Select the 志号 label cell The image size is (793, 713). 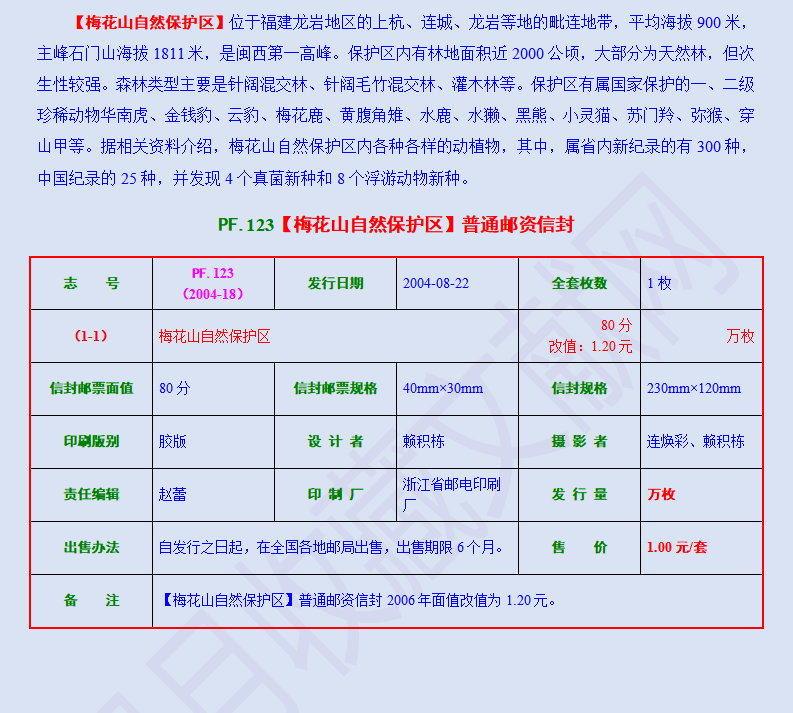(91, 283)
